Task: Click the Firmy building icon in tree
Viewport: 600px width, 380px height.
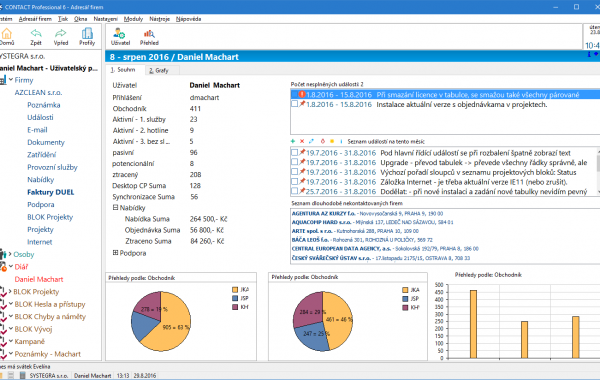Action: click(x=3, y=80)
